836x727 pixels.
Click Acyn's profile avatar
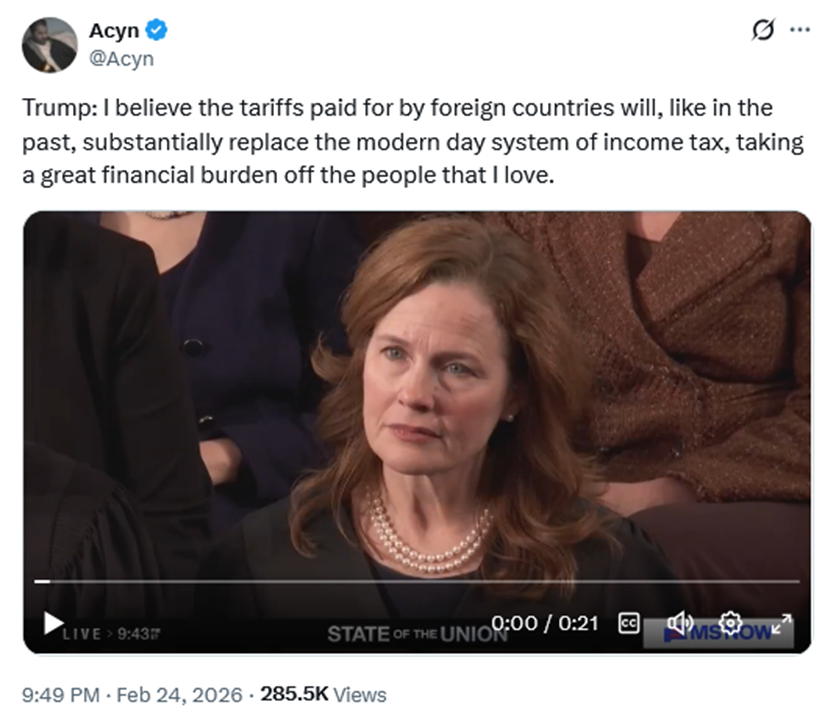click(x=49, y=45)
